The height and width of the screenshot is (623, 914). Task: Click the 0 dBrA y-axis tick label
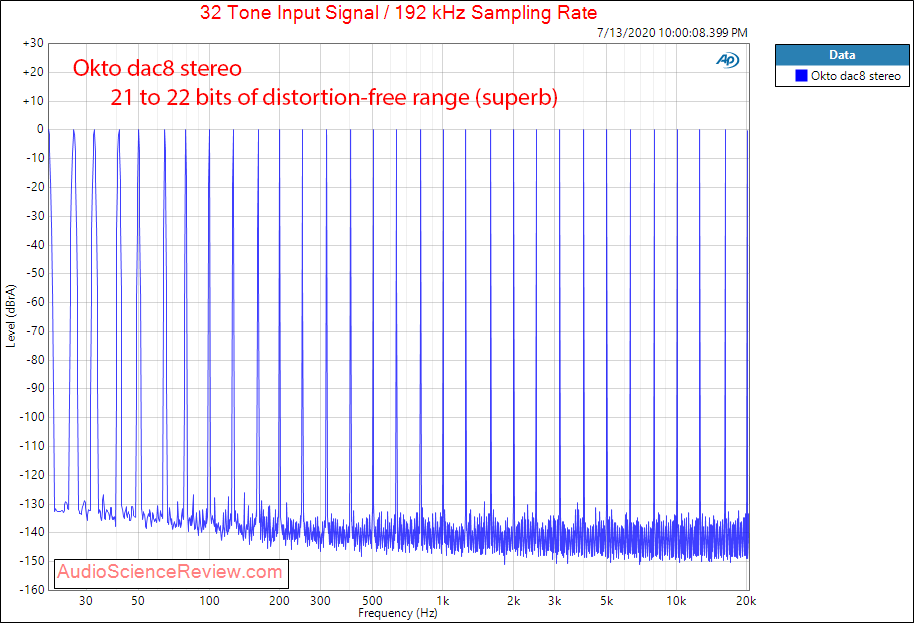pyautogui.click(x=40, y=129)
